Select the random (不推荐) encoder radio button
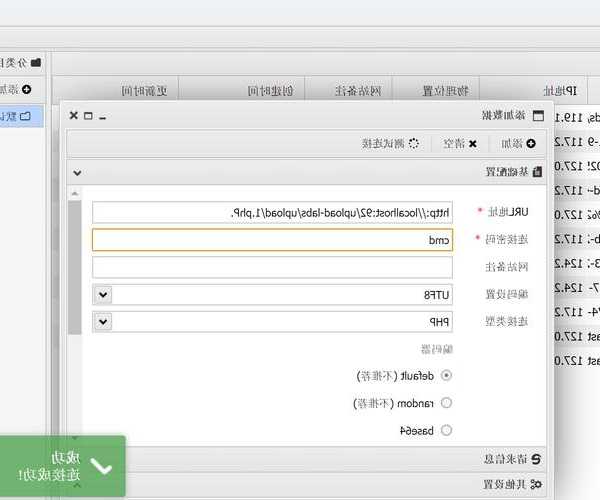 click(446, 403)
